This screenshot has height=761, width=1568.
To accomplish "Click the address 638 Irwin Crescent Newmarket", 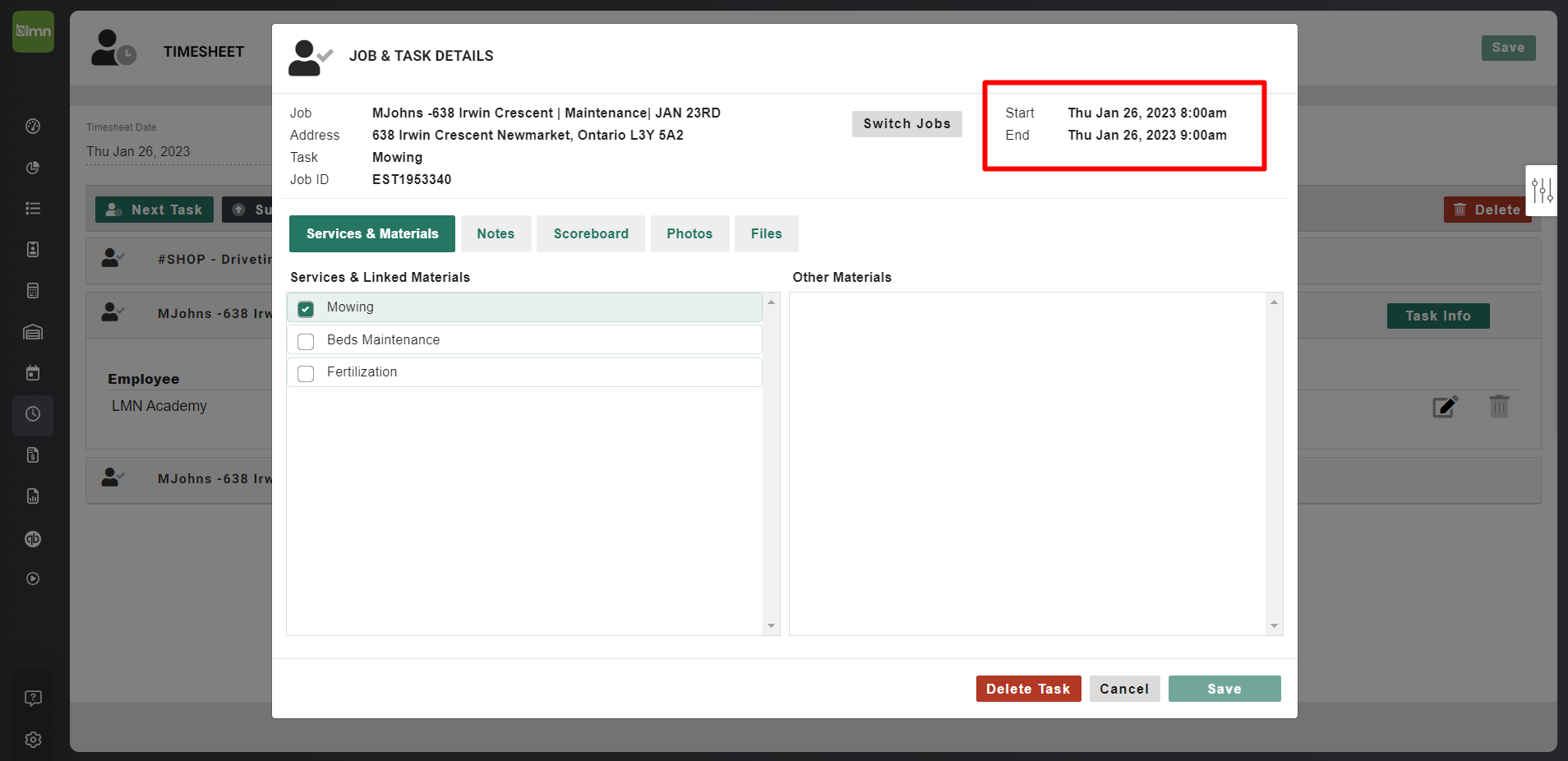I will (x=528, y=135).
